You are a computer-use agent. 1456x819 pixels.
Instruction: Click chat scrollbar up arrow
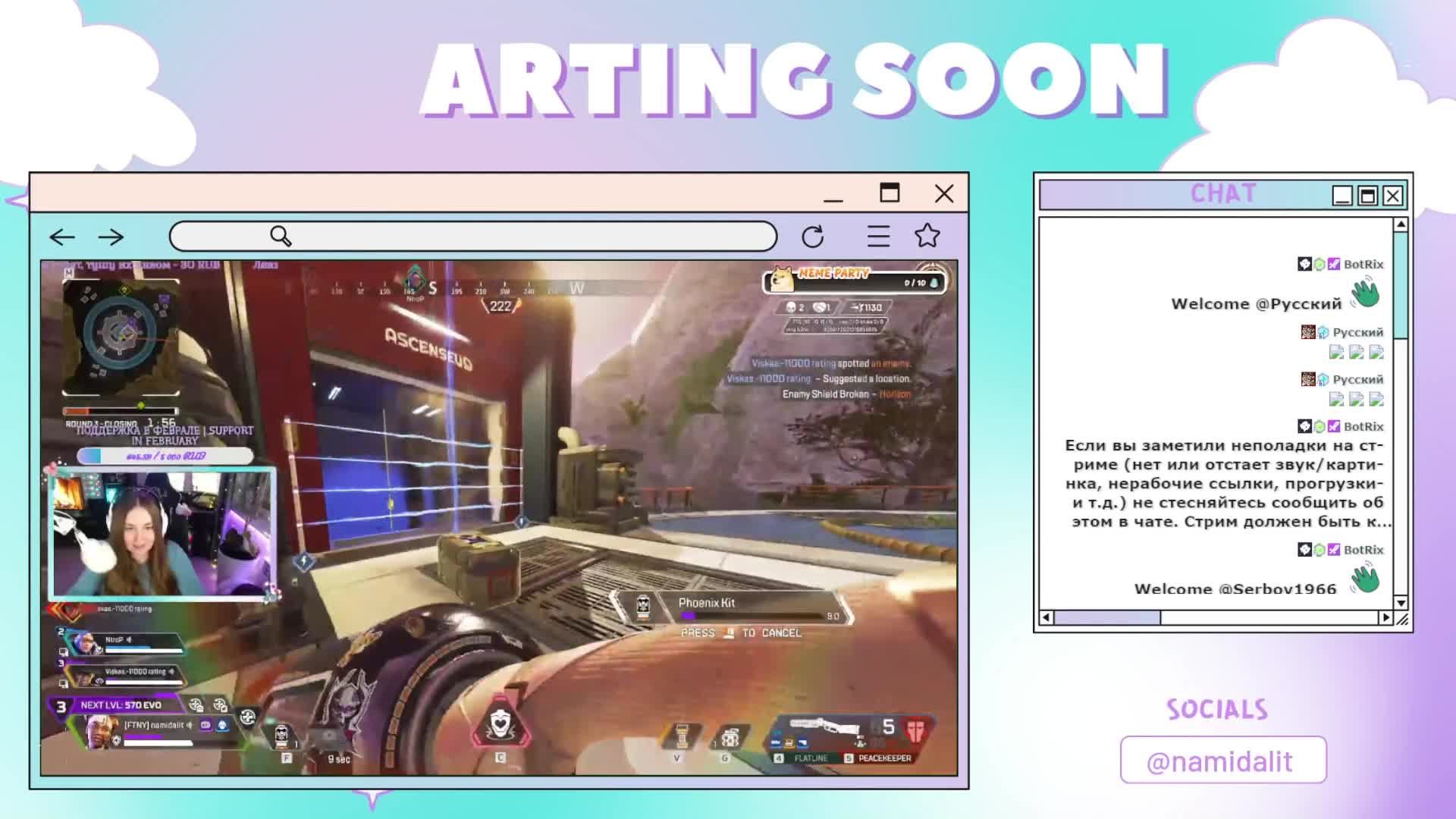(1401, 224)
